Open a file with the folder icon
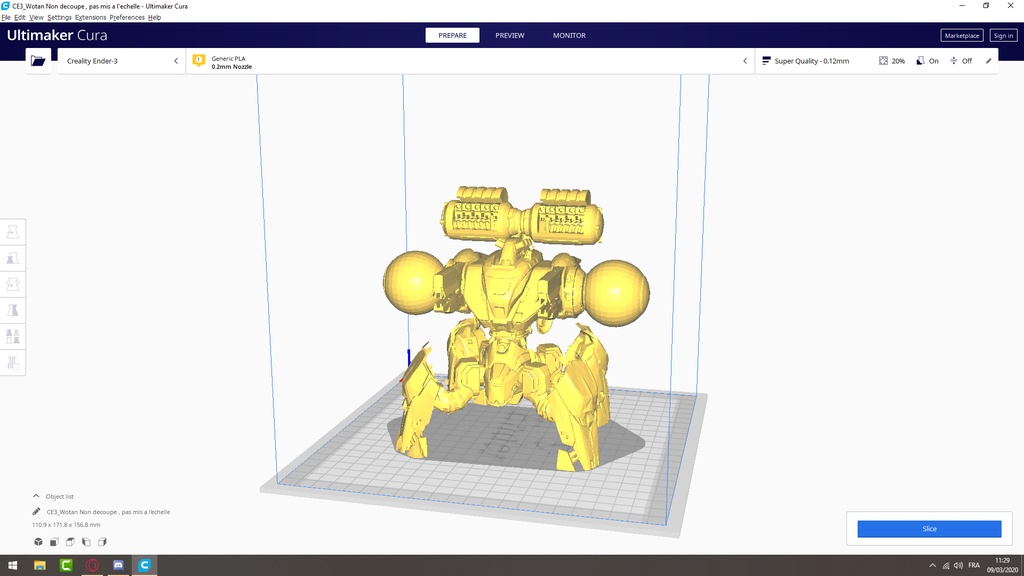The image size is (1024, 576). [x=38, y=61]
